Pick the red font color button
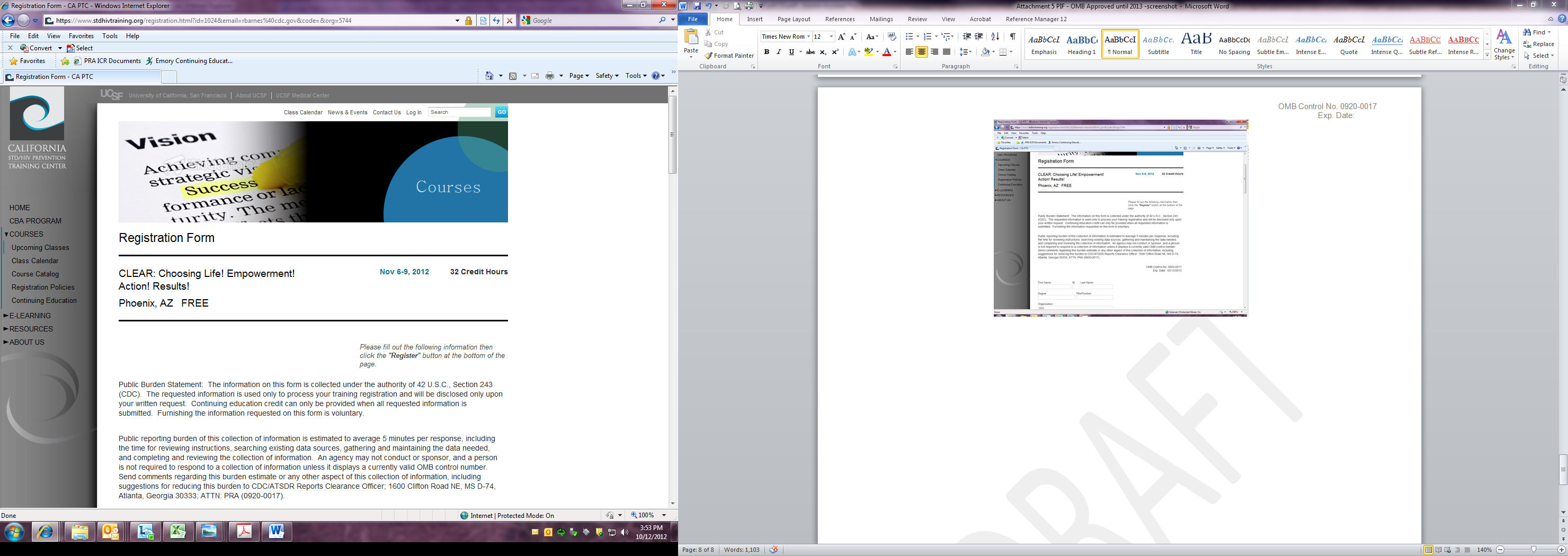The width and height of the screenshot is (1568, 556). 887,52
